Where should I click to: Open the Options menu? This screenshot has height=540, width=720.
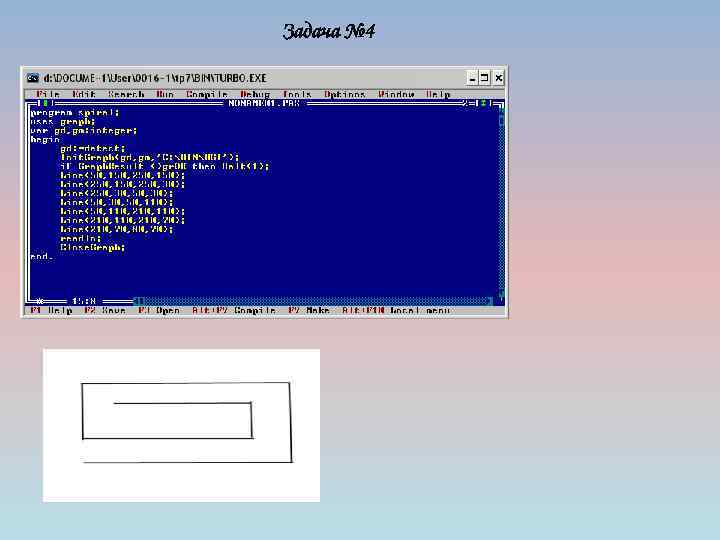tap(345, 94)
